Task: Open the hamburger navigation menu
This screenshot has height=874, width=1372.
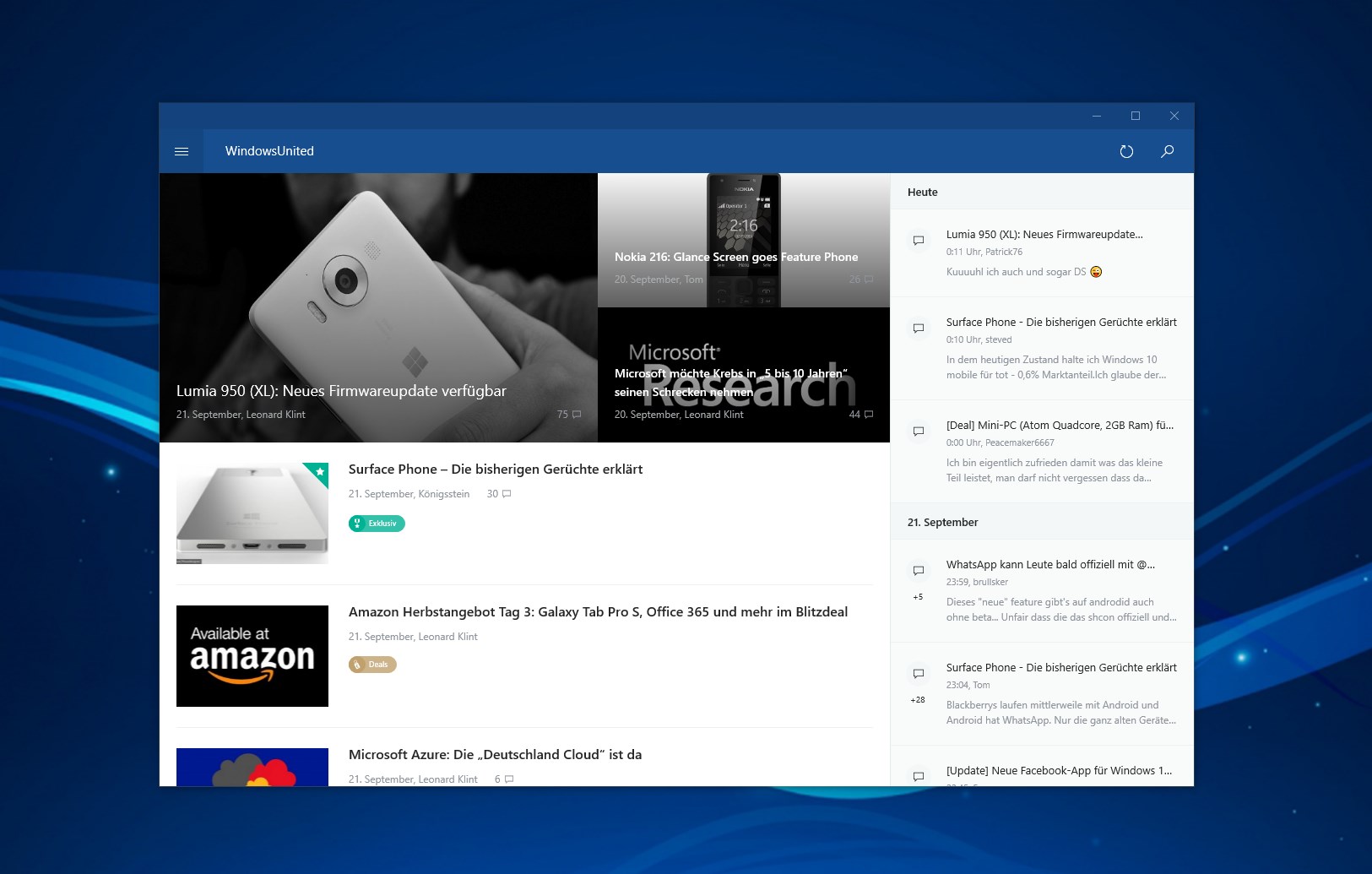Action: pos(181,151)
